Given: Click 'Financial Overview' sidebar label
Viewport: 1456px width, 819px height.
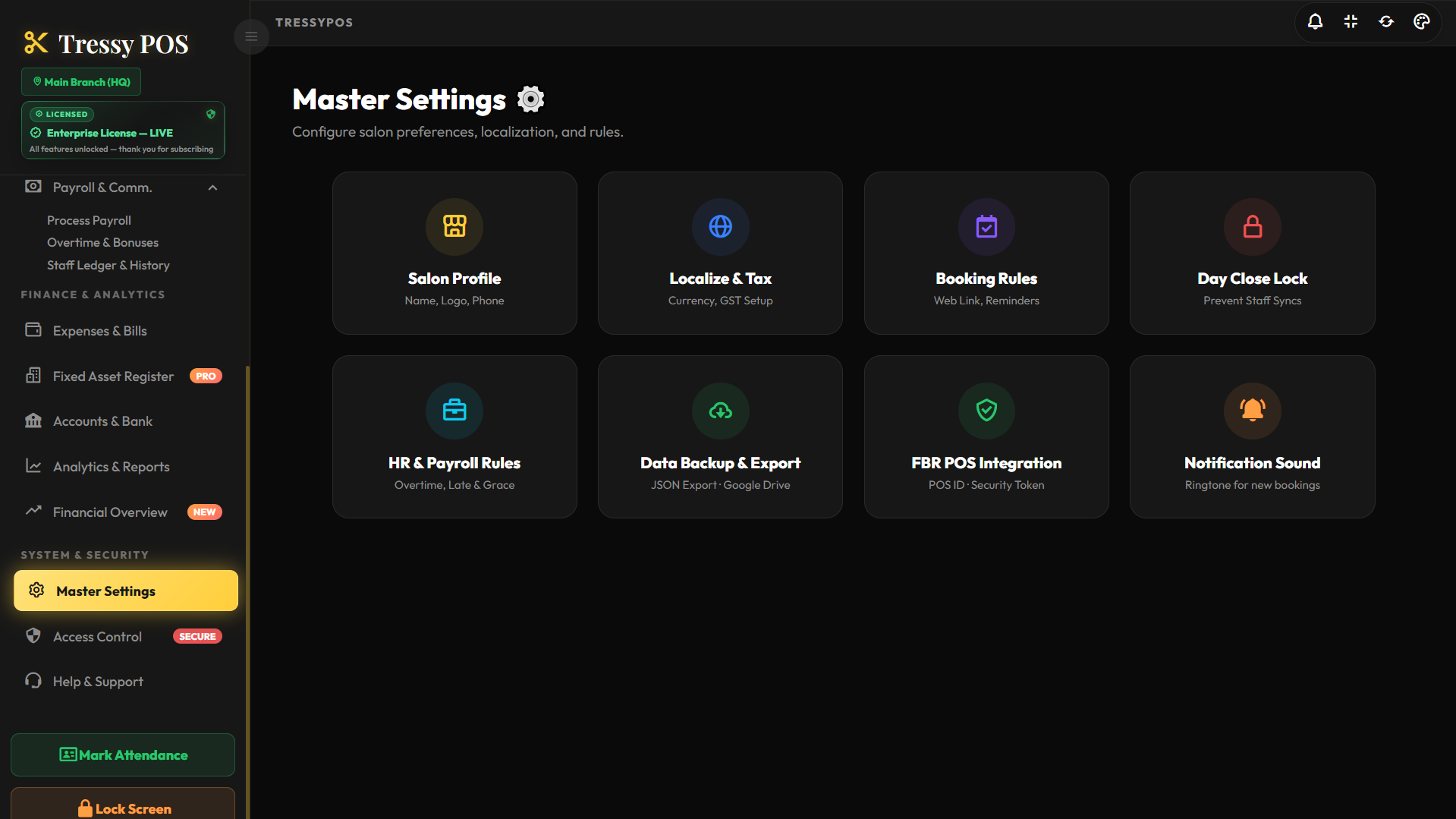Looking at the screenshot, I should [x=110, y=512].
